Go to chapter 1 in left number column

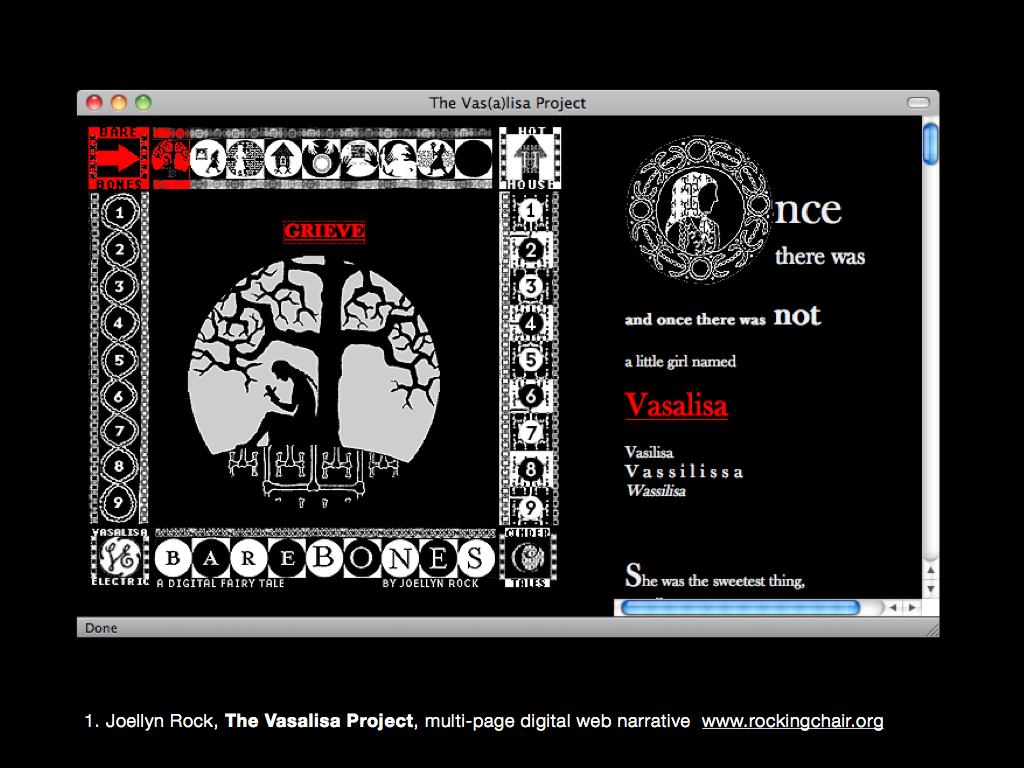pos(120,212)
